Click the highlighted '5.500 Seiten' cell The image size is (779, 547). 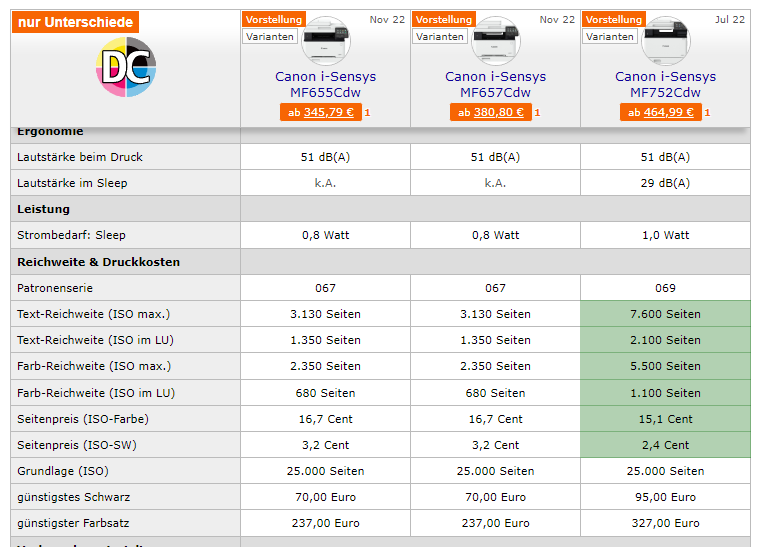click(x=665, y=366)
